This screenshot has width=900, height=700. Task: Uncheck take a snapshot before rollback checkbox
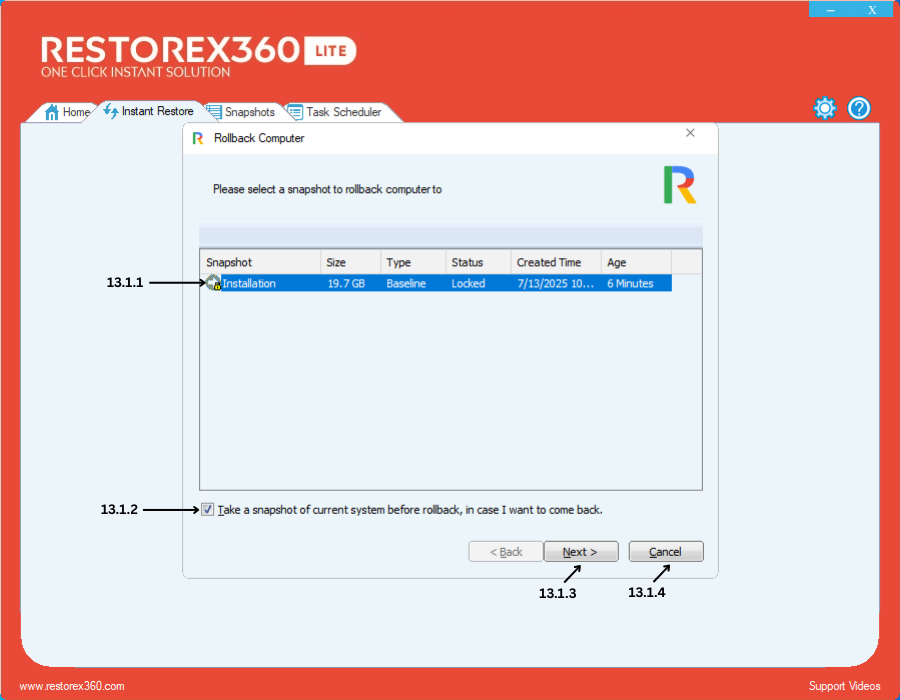207,509
